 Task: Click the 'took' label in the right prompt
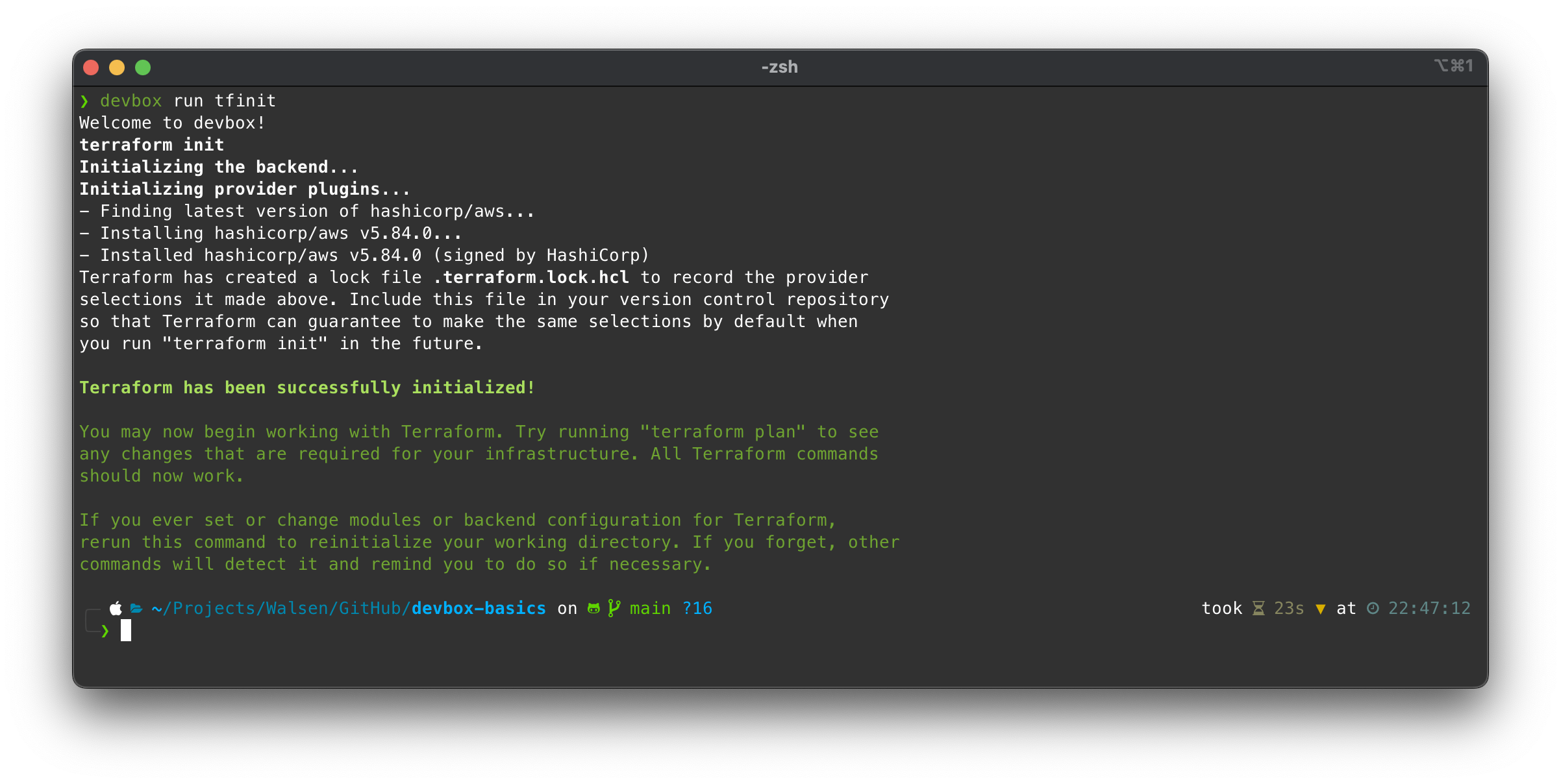1222,608
